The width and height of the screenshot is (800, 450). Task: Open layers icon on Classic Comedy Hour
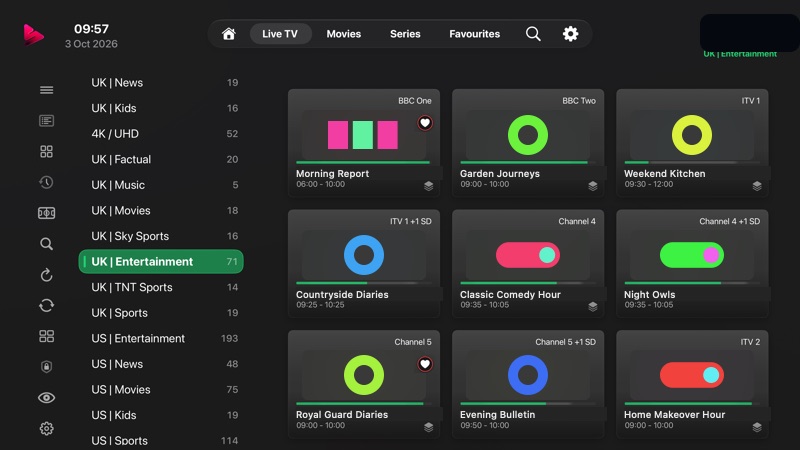[x=593, y=307]
